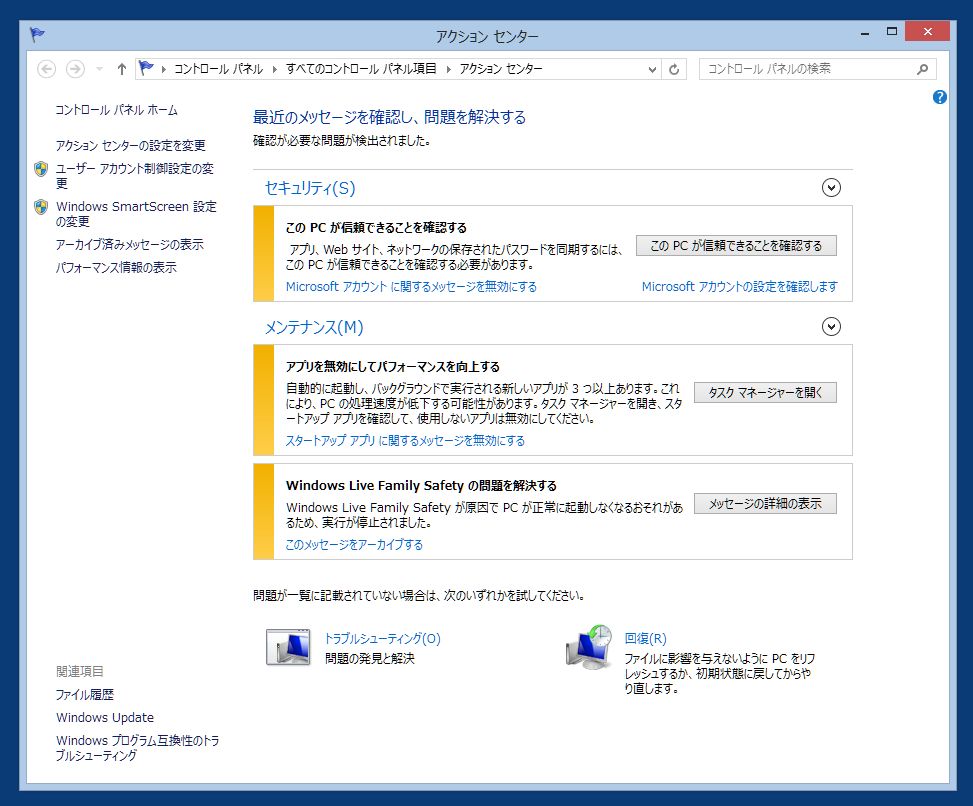Disable スタートアップ アプリ messages link
Viewport: 973px width, 806px height.
[405, 441]
